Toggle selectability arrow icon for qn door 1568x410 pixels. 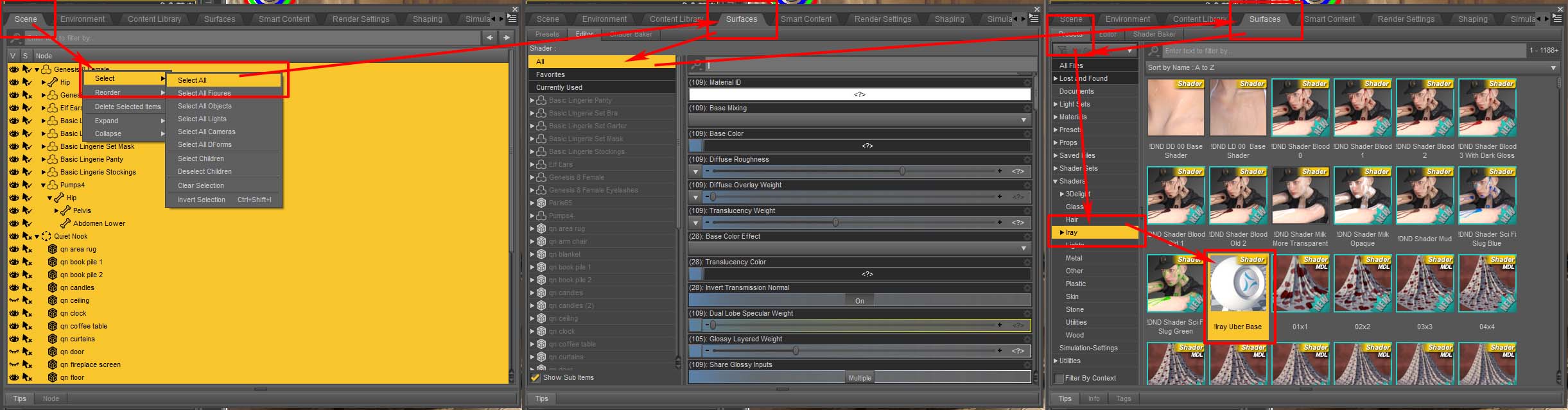[x=28, y=352]
